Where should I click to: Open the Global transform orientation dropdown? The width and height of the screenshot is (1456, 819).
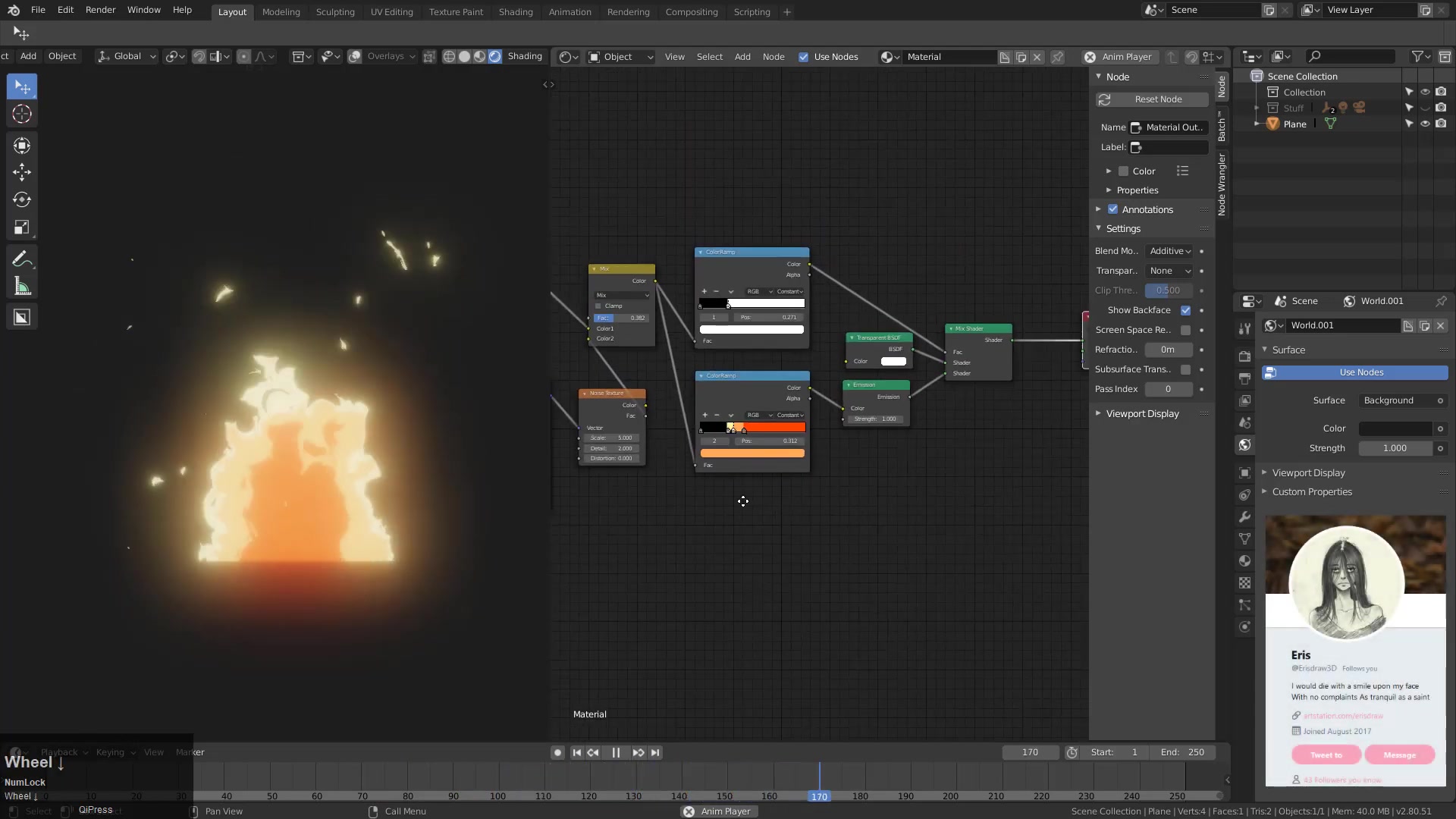tap(127, 57)
